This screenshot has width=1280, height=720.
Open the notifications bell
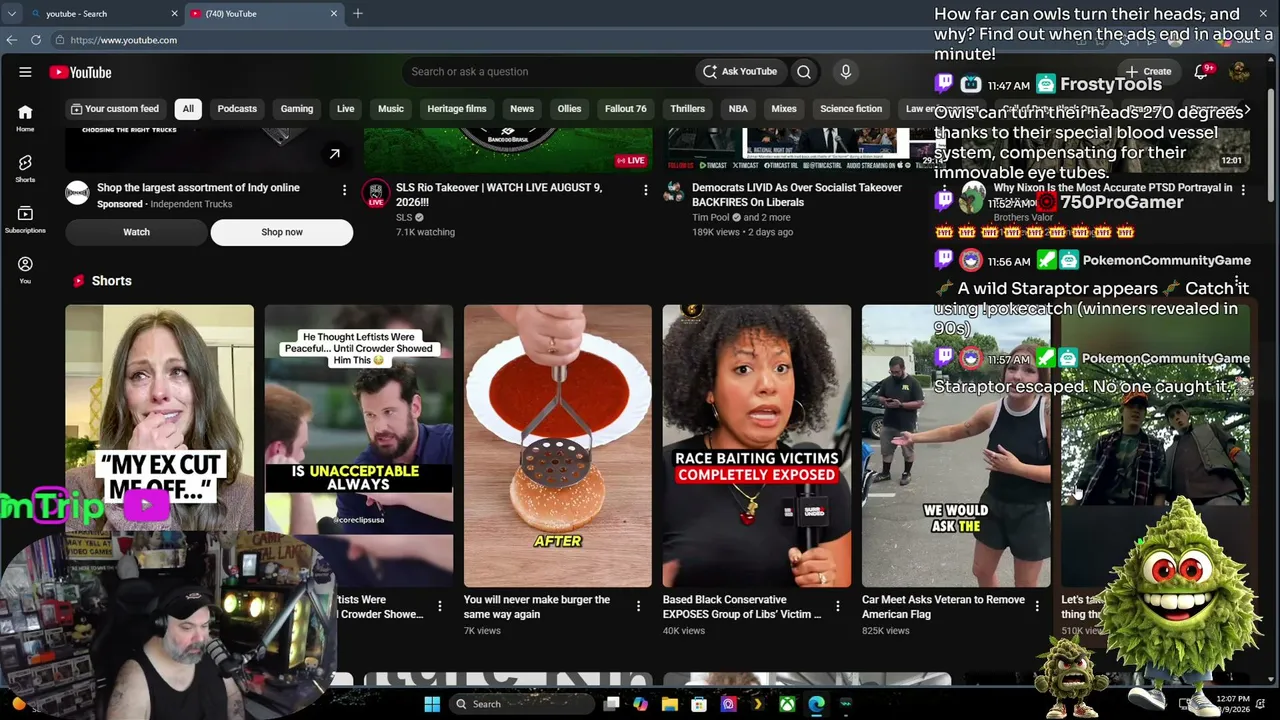click(x=1201, y=72)
